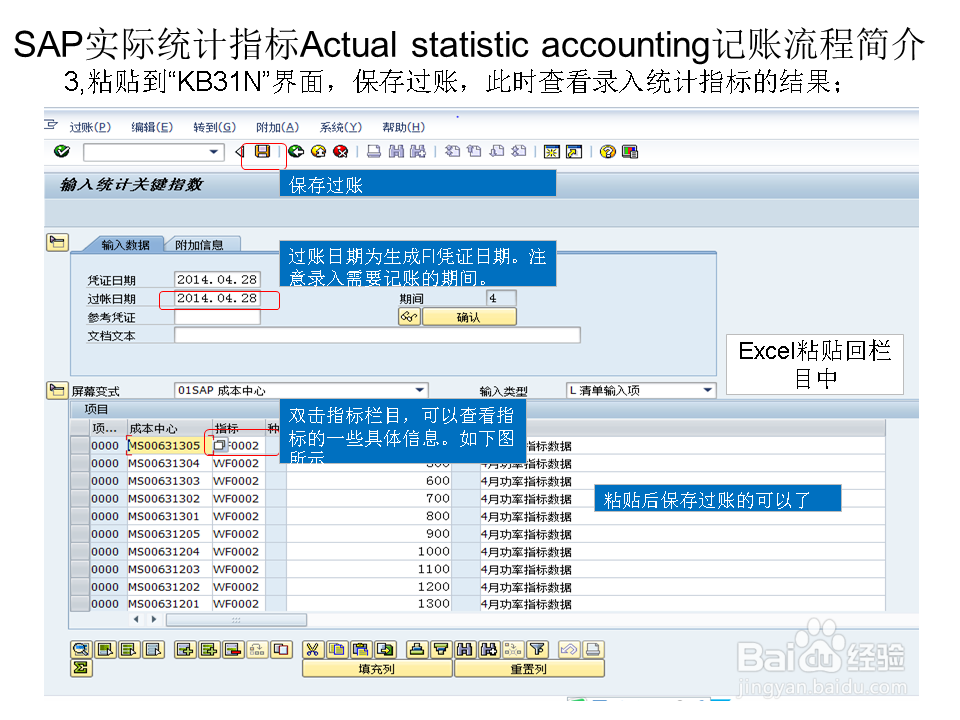Open the 过账(P) menu
The image size is (960, 720).
pyautogui.click(x=90, y=127)
